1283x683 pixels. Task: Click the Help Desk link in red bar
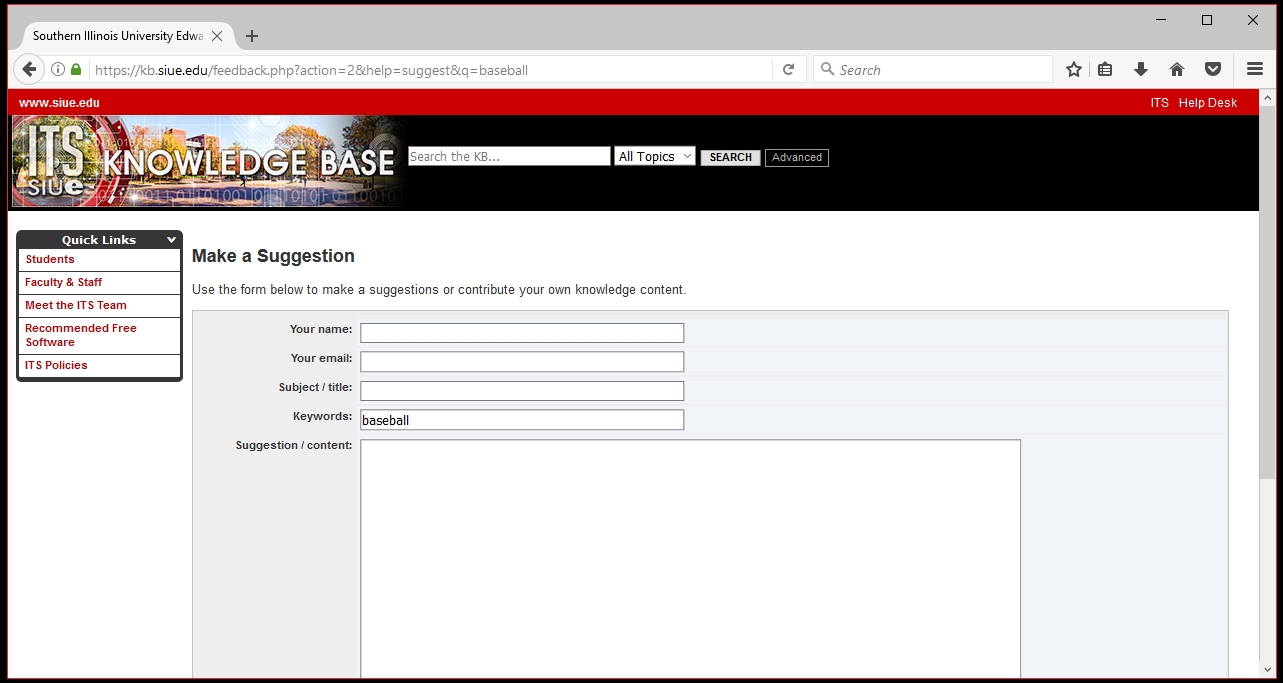pos(1207,103)
